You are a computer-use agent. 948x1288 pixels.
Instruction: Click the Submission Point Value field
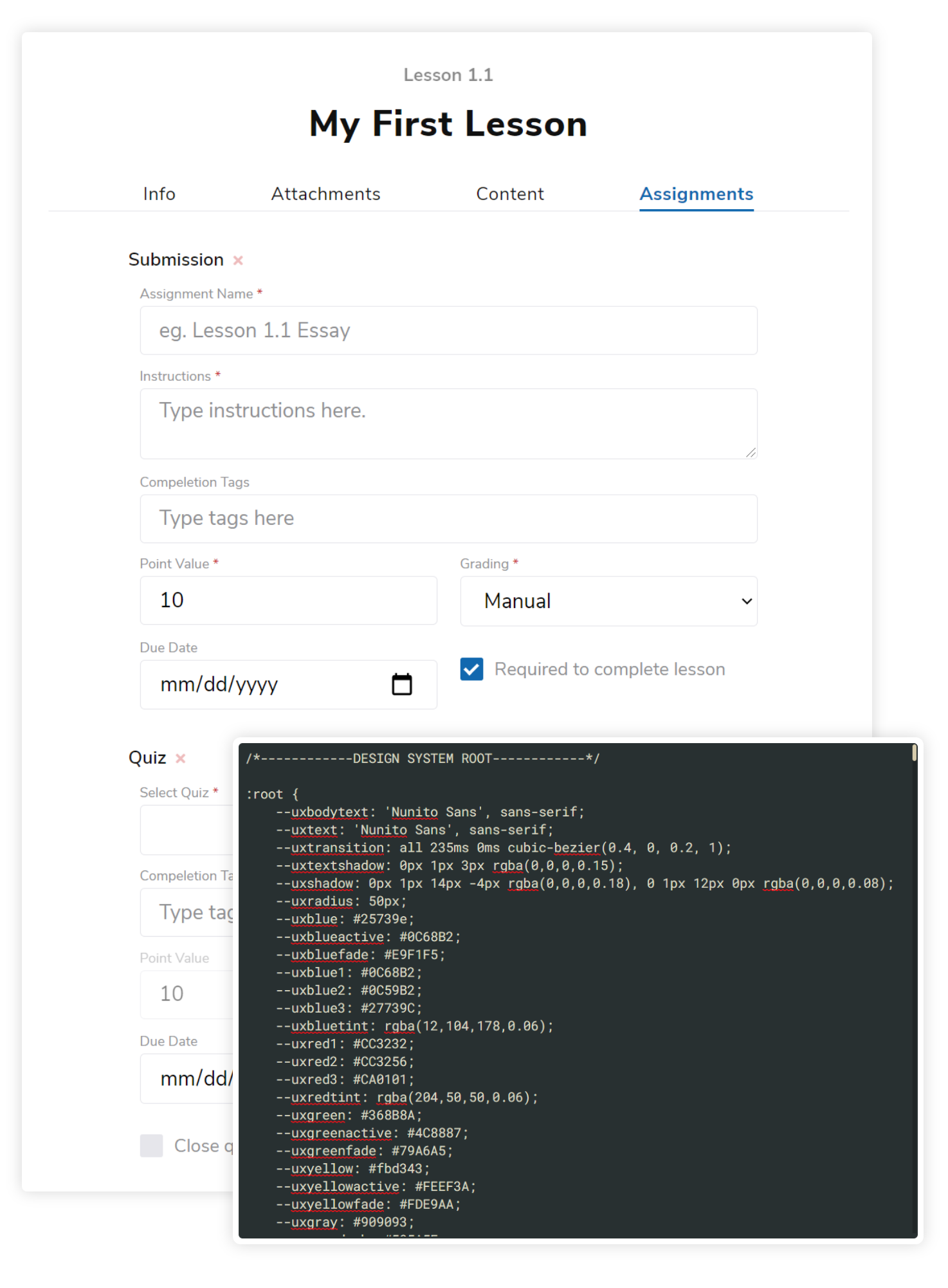(288, 600)
